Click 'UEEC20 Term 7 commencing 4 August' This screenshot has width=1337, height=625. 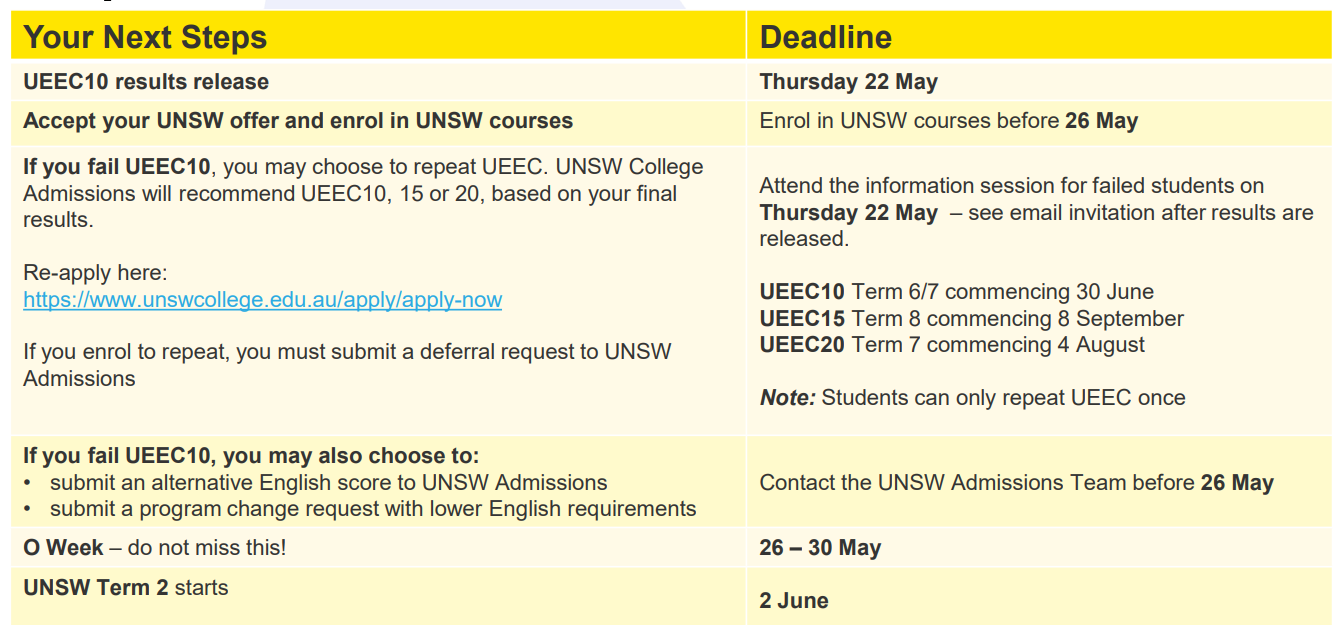coord(952,344)
